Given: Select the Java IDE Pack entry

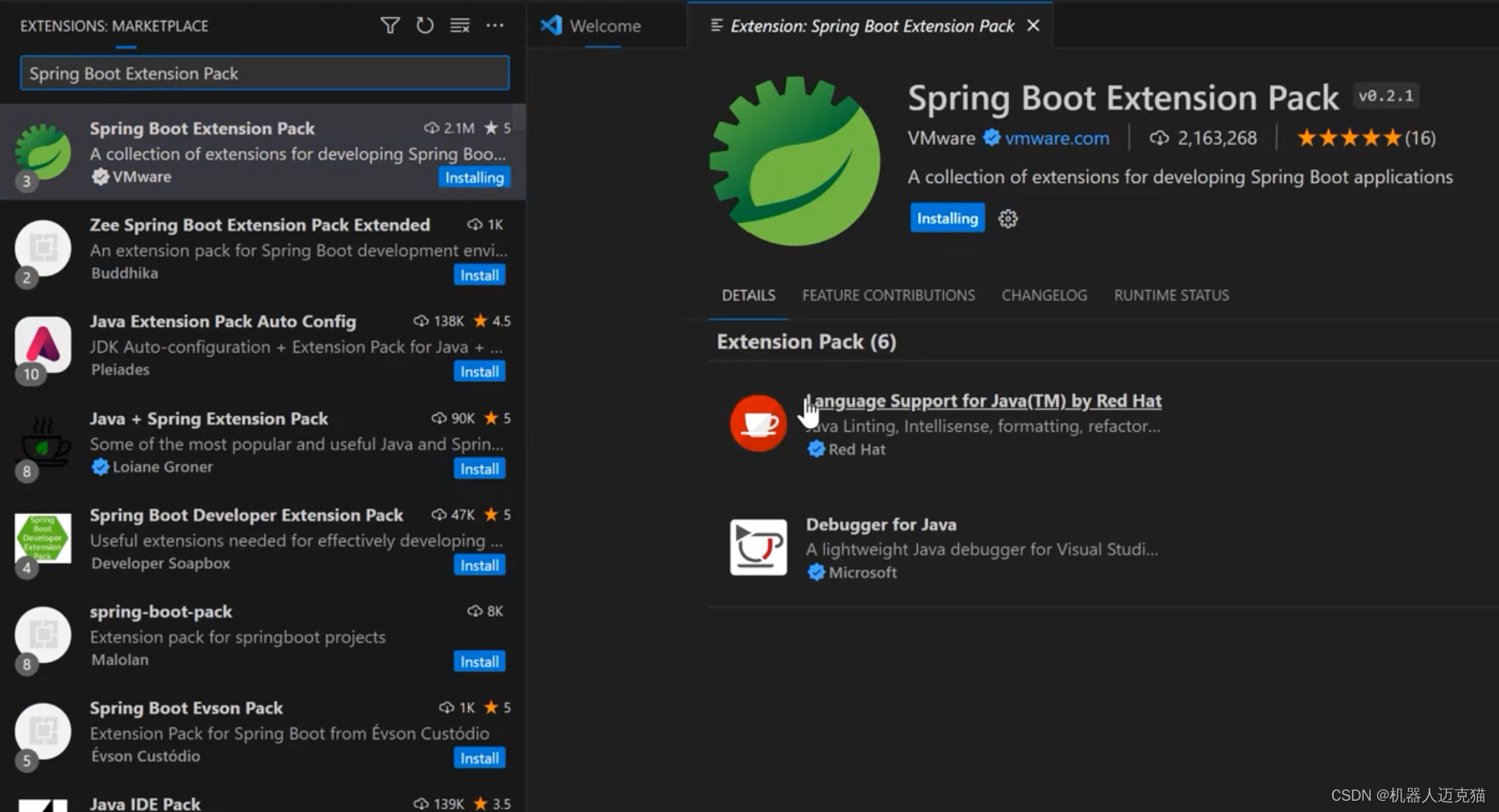Looking at the screenshot, I should [263, 803].
